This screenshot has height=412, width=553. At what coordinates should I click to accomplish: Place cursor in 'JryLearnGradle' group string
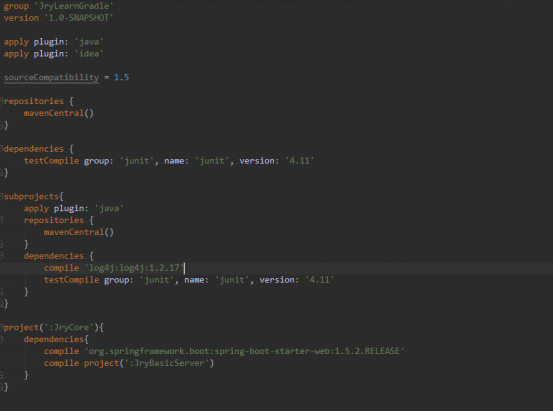[74, 6]
